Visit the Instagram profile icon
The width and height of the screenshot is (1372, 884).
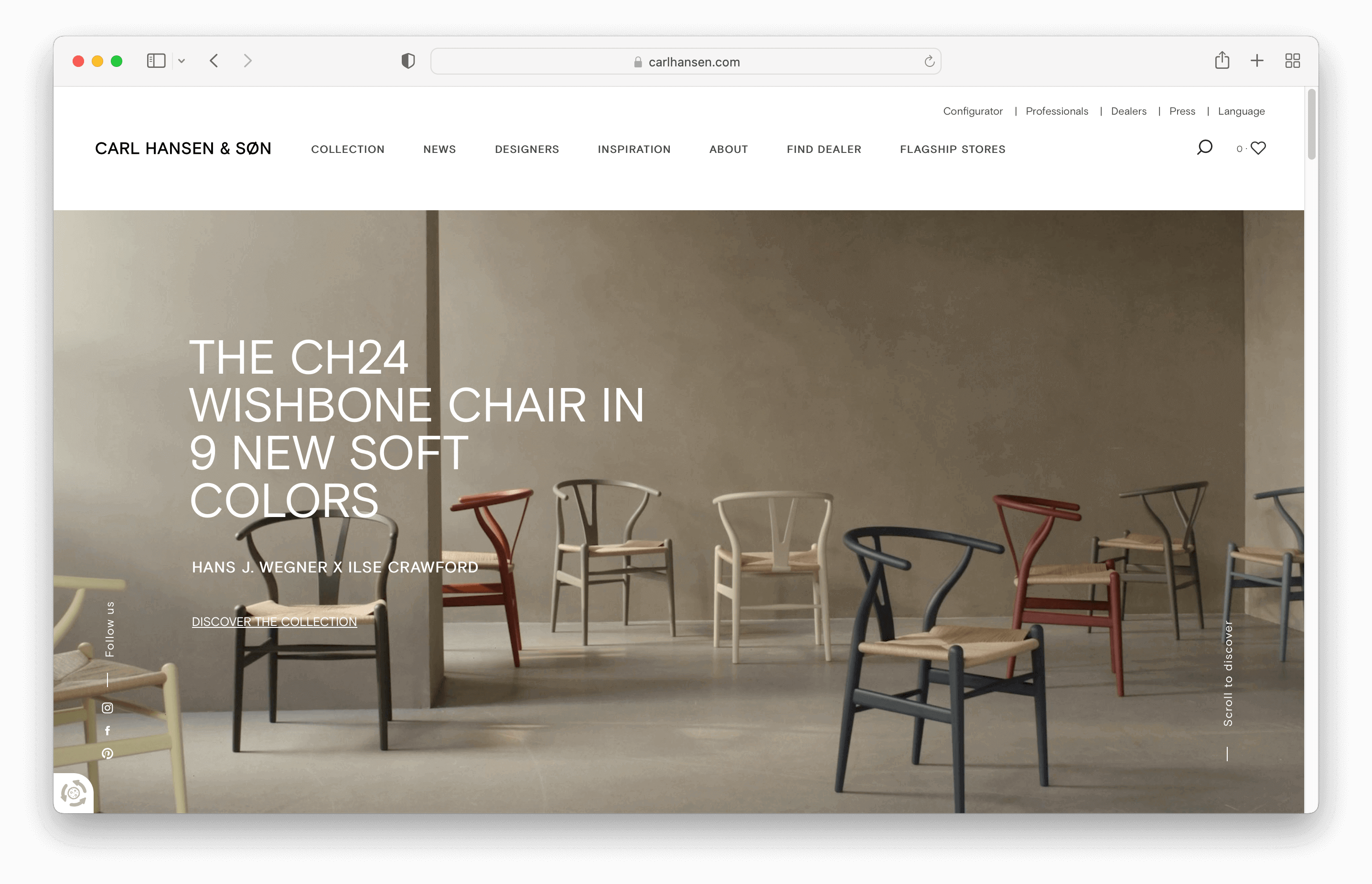click(107, 708)
